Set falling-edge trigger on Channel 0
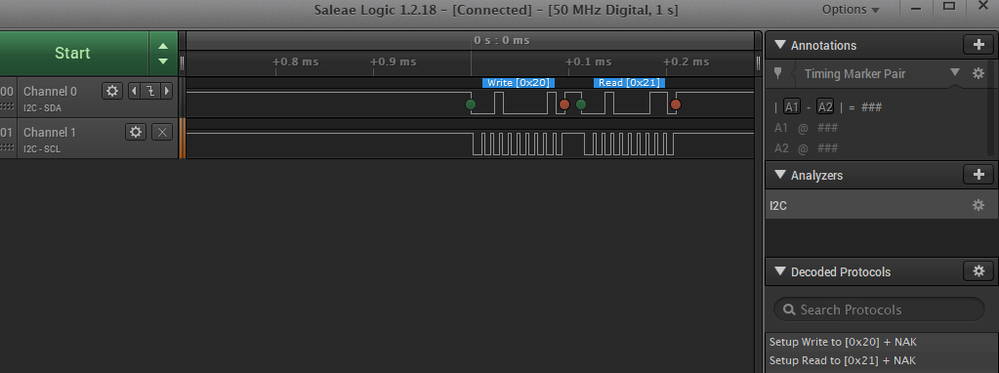The height and width of the screenshot is (373, 999). (x=150, y=91)
